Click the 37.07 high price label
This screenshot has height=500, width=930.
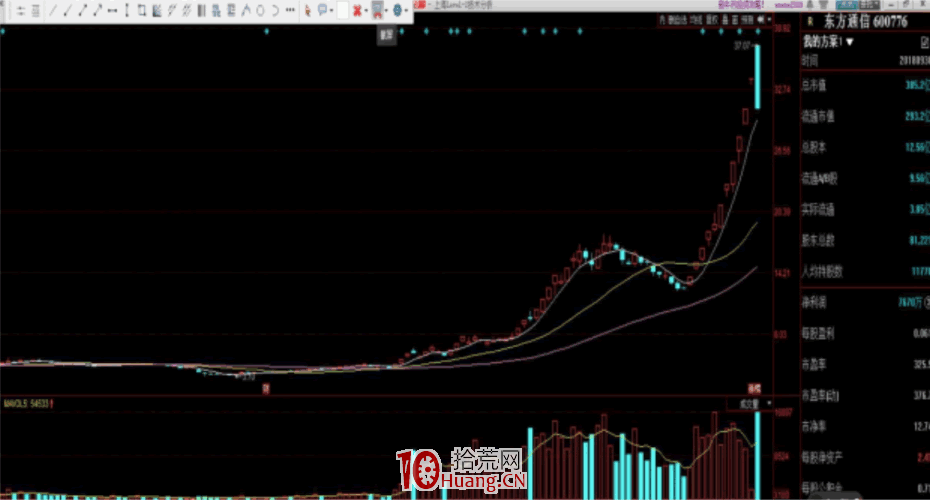[744, 46]
